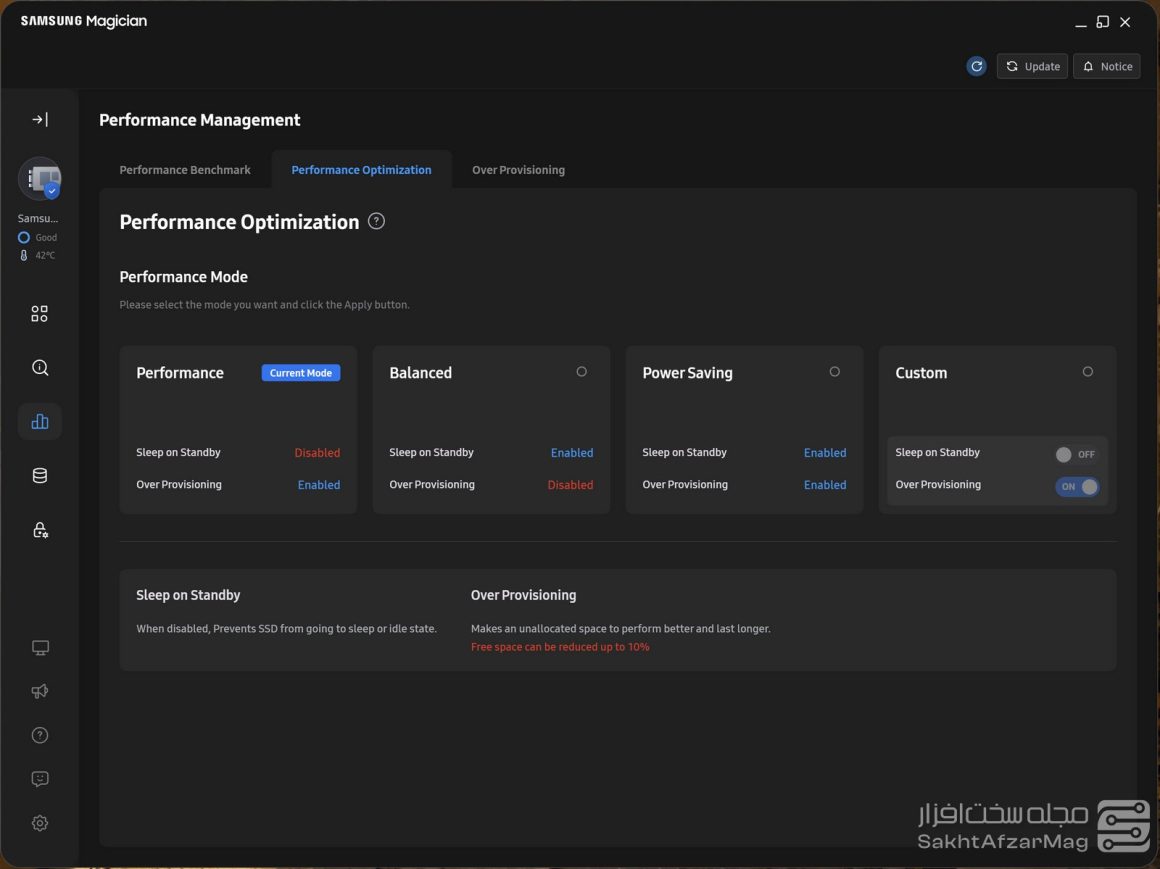This screenshot has height=869, width=1160.
Task: Open the dashboard grid icon in sidebar
Action: [x=40, y=314]
